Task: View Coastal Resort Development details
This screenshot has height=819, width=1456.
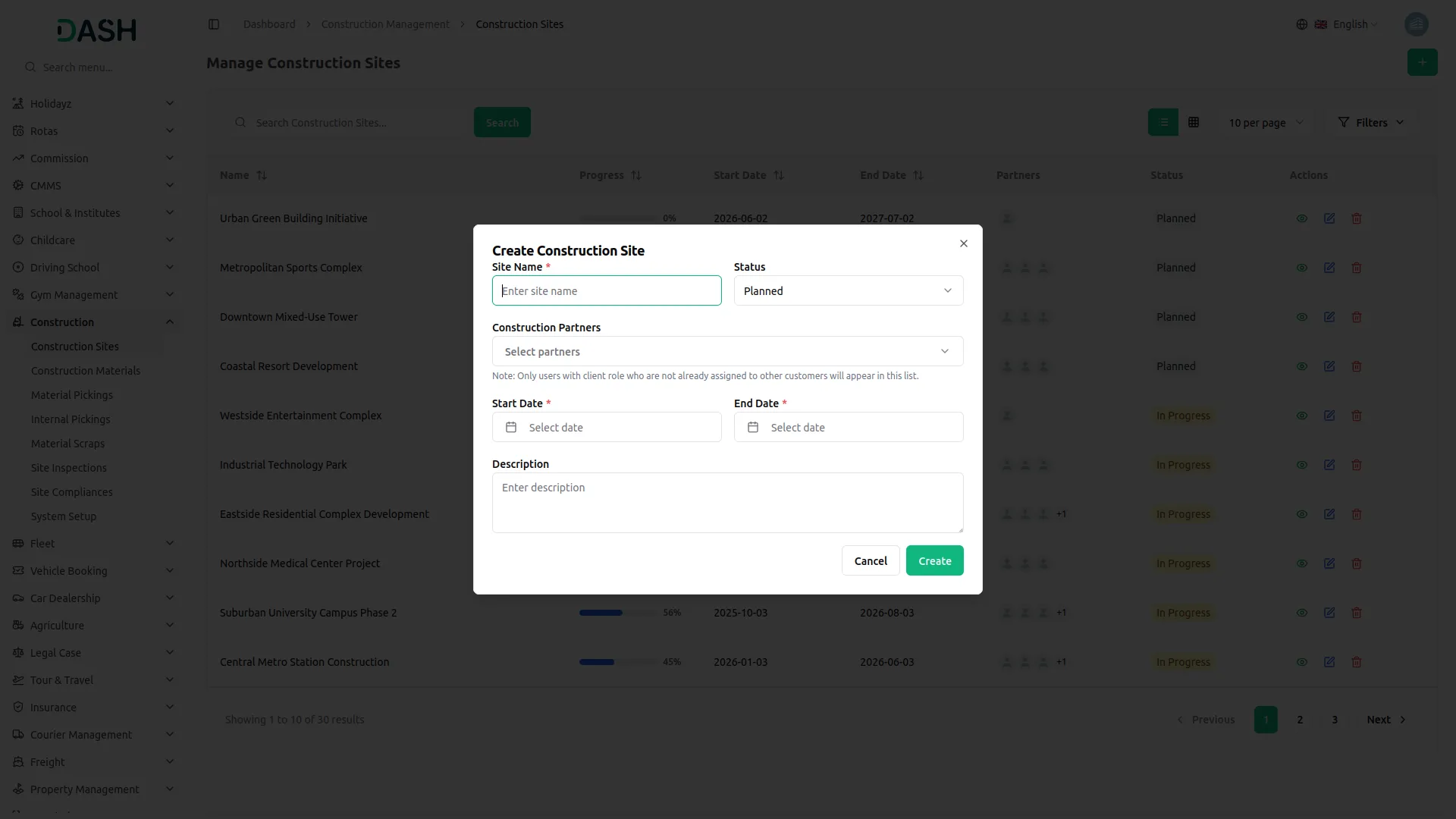Action: (x=1302, y=366)
